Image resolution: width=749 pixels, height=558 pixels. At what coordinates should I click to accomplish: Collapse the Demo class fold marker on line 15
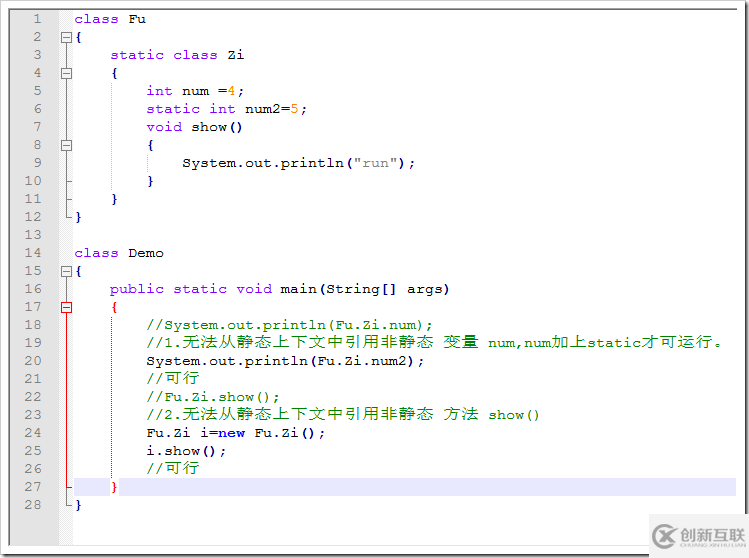tap(66, 271)
